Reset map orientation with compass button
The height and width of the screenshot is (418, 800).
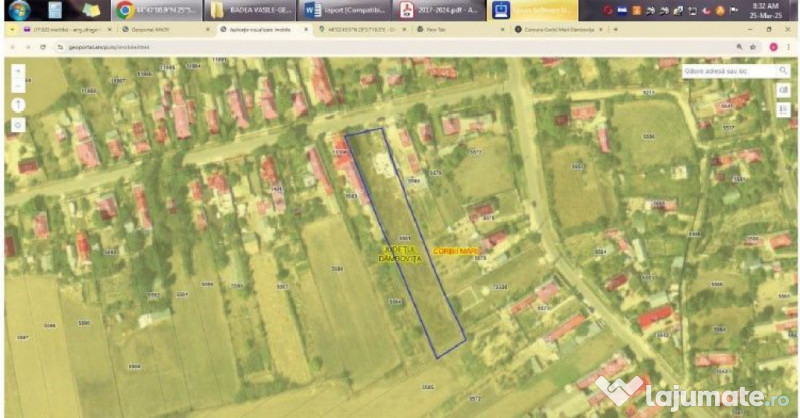pyautogui.click(x=18, y=105)
